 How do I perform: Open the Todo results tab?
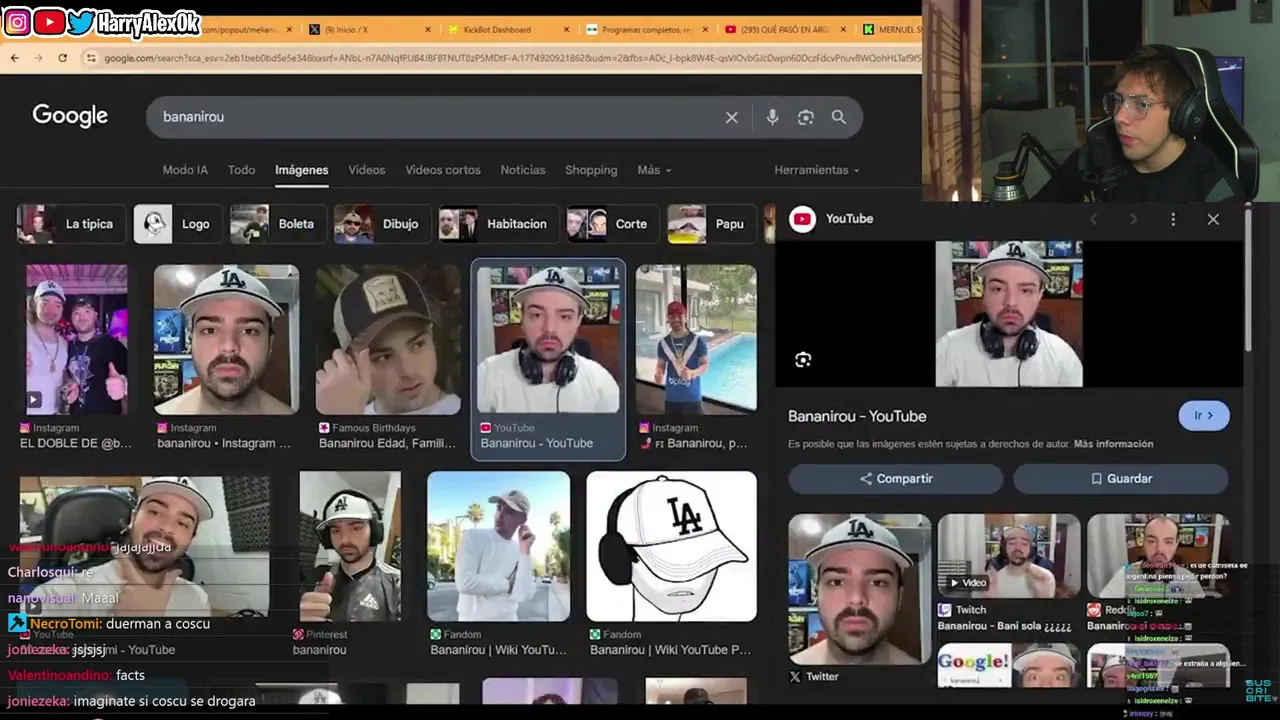click(x=241, y=170)
